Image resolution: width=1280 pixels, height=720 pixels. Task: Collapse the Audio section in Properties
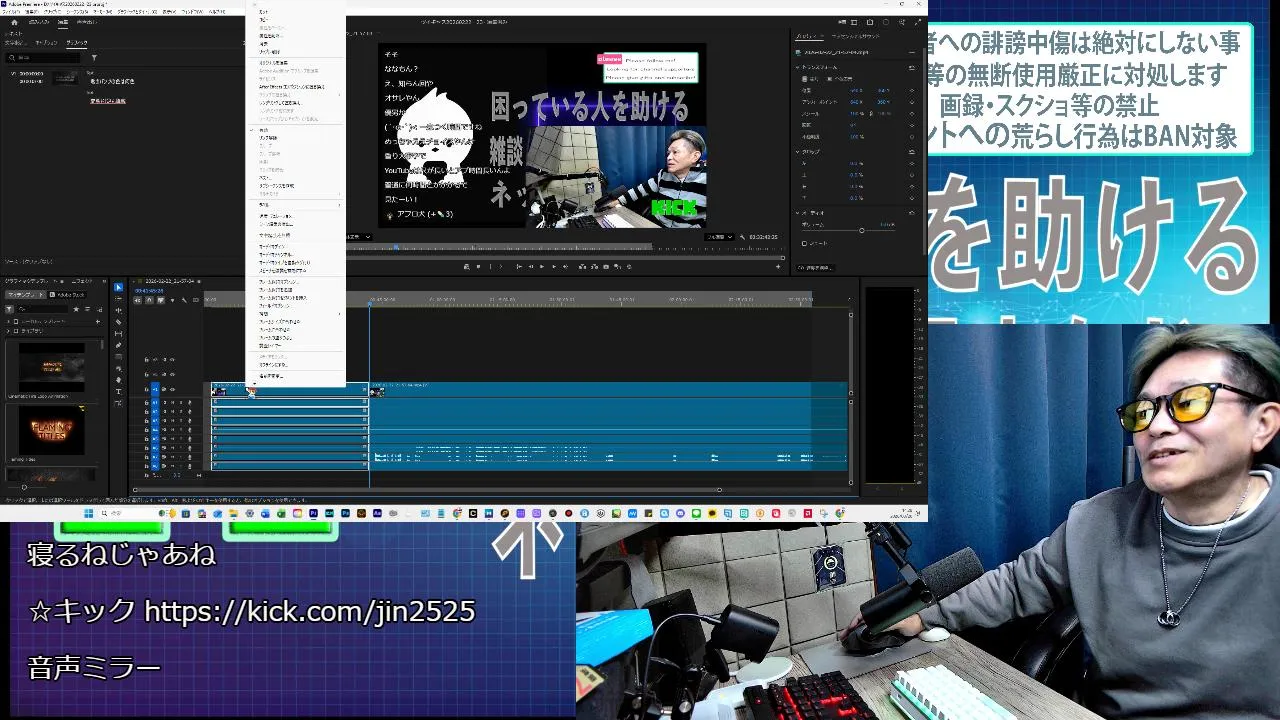tap(797, 213)
